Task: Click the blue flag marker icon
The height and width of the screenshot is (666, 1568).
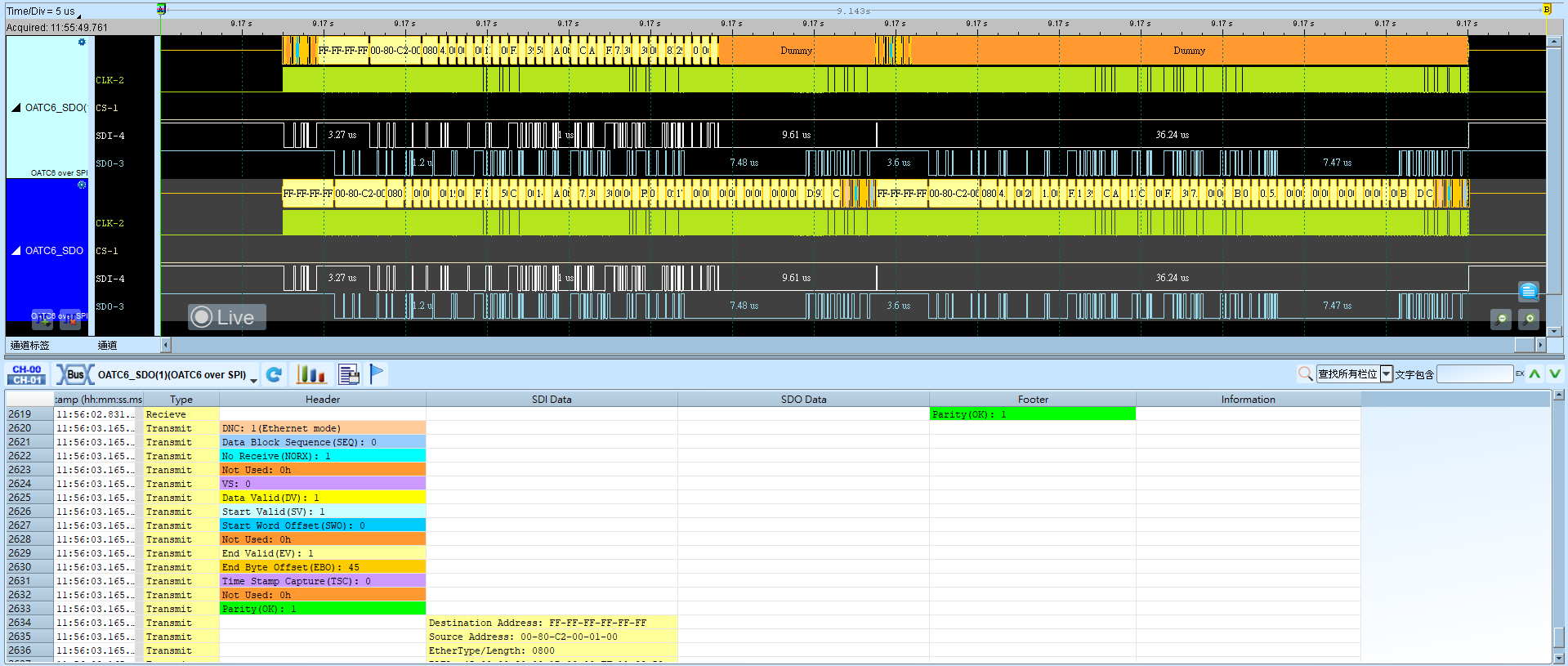Action: pos(377,374)
